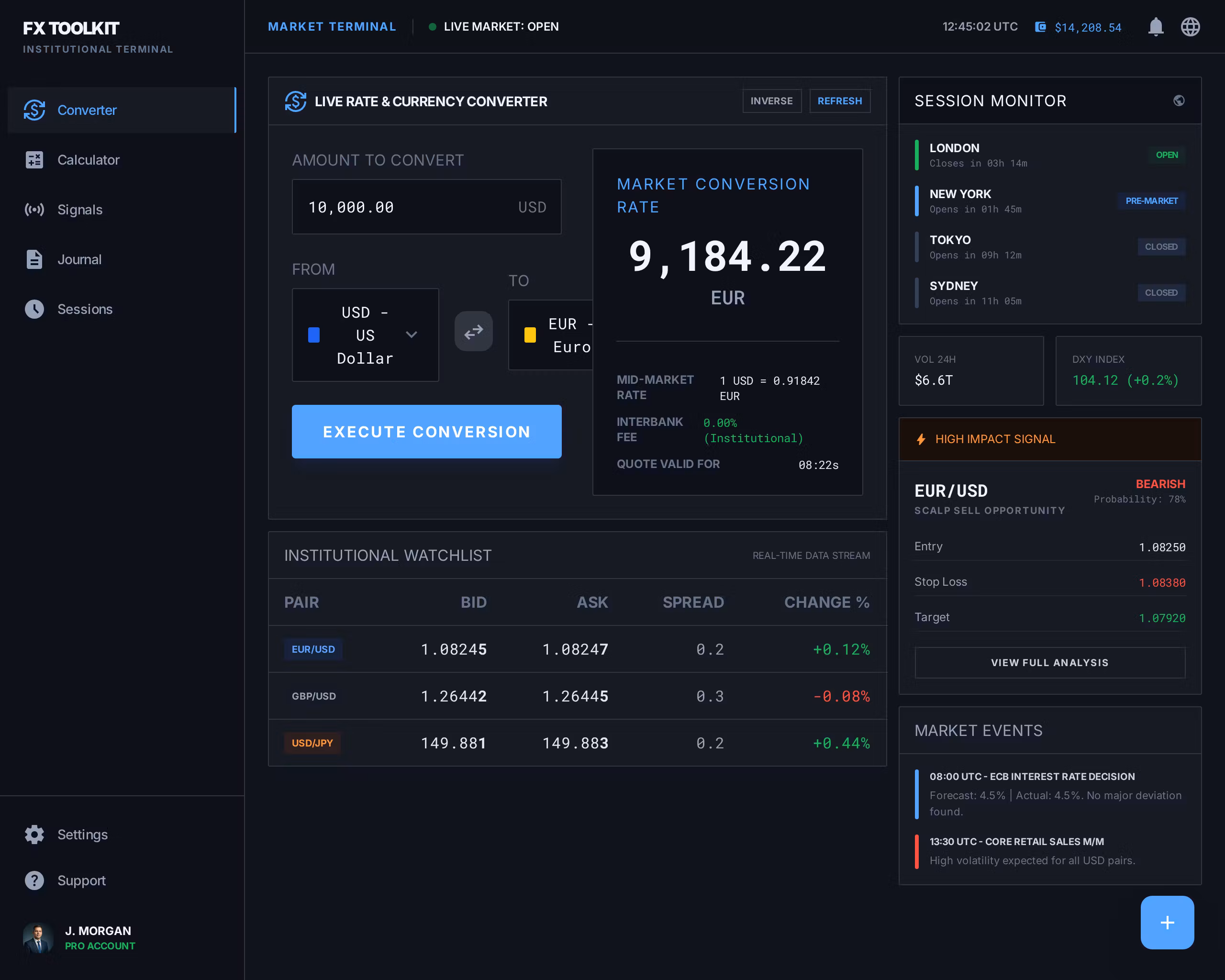Click the London OPEN badge
Screen dimensions: 1225x980
coord(1167,155)
